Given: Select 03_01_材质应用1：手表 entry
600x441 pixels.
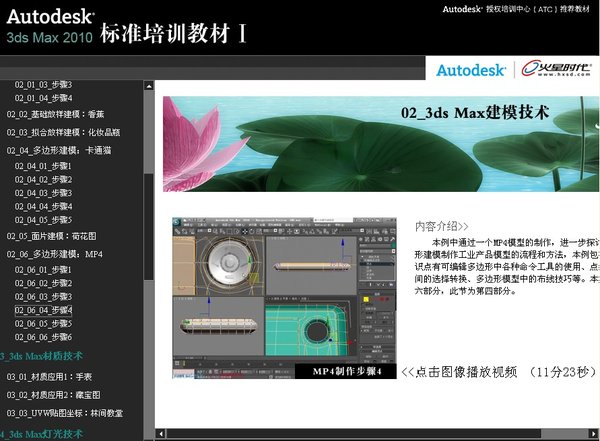Looking at the screenshot, I should click(49, 377).
